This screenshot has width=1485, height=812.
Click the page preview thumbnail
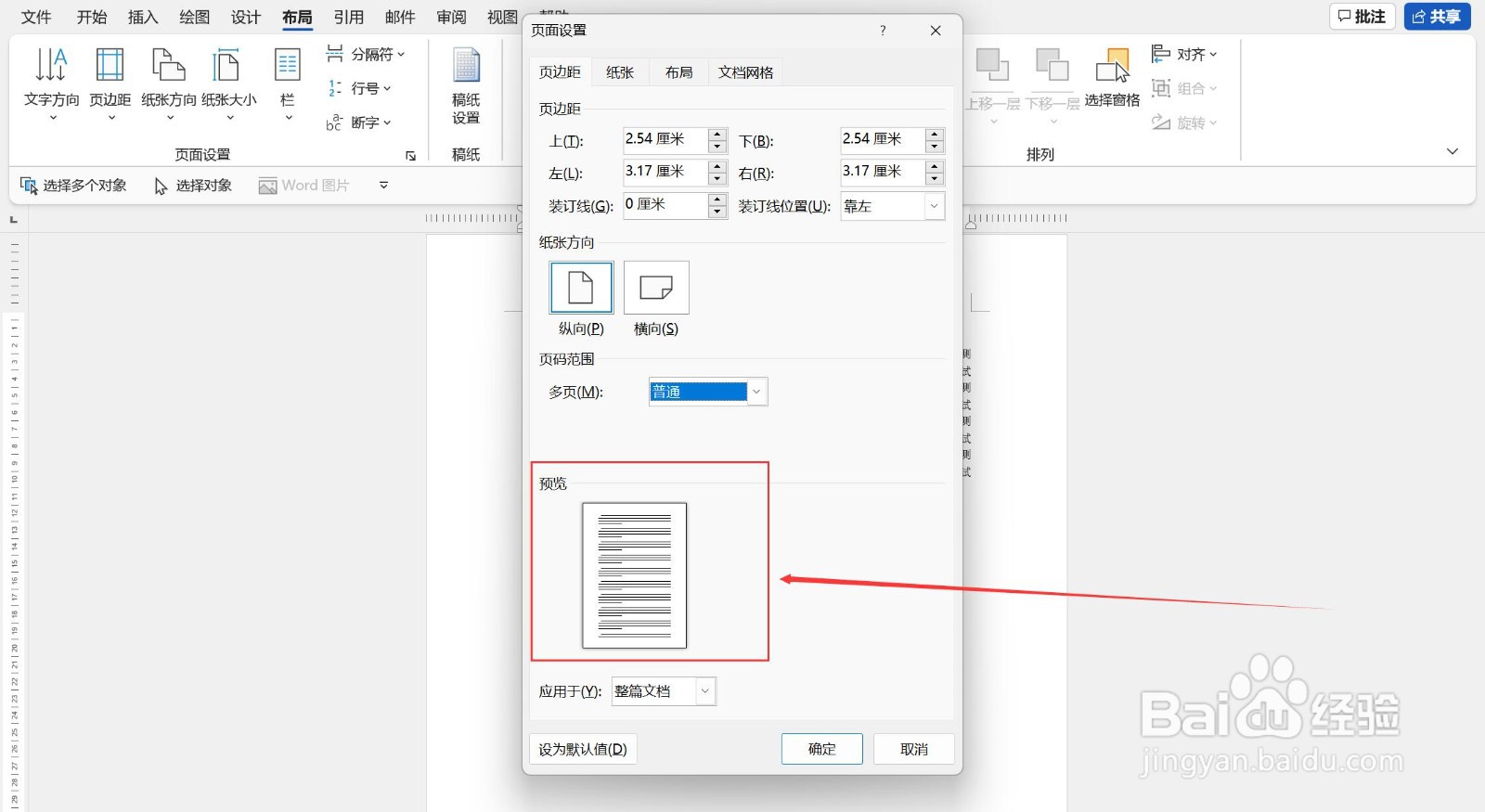(635, 575)
